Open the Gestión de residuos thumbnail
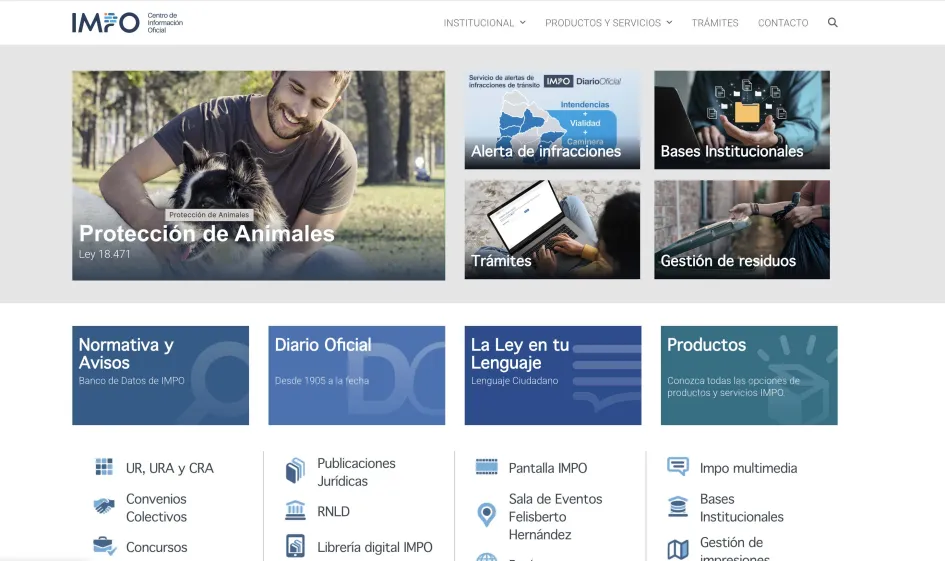The height and width of the screenshot is (561, 945). click(741, 229)
